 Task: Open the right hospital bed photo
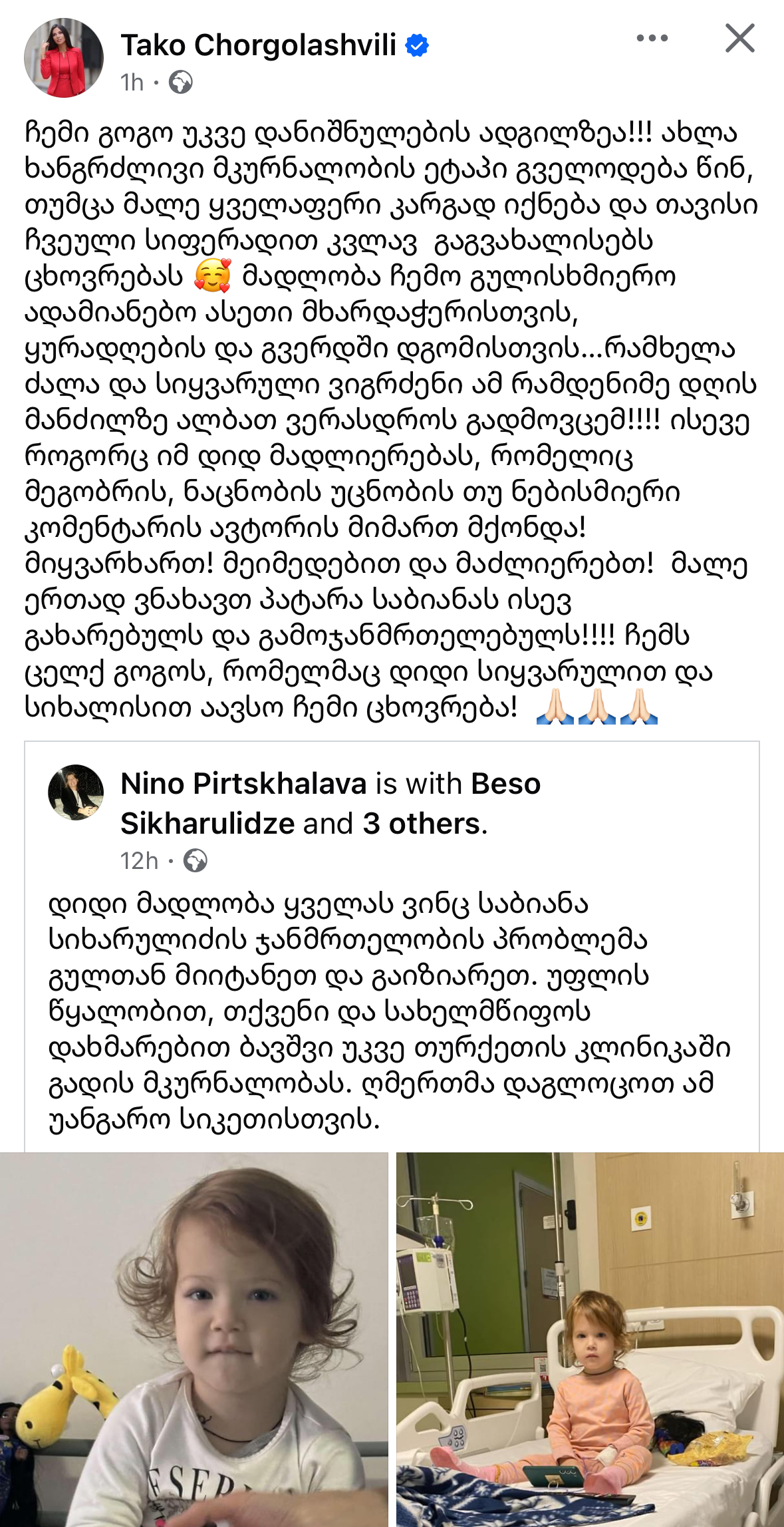(590, 1339)
